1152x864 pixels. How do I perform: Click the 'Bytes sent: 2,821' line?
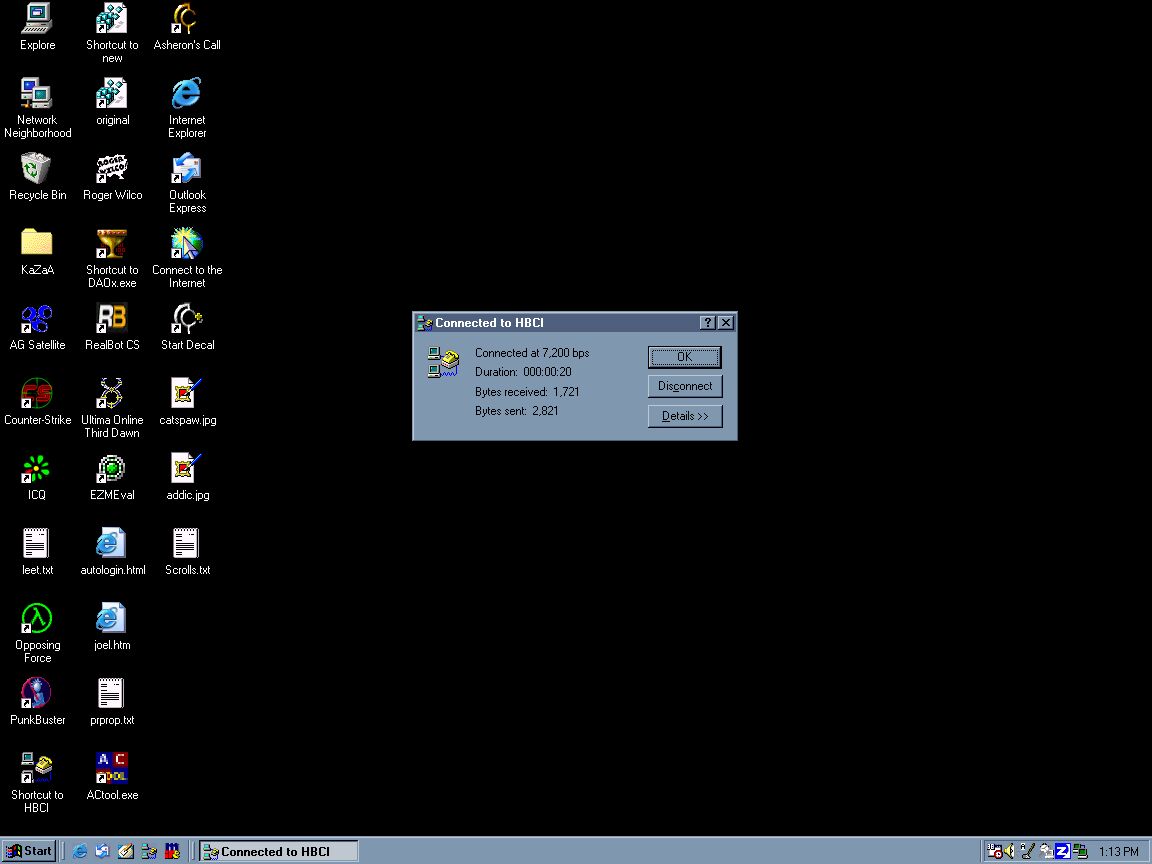pos(516,411)
